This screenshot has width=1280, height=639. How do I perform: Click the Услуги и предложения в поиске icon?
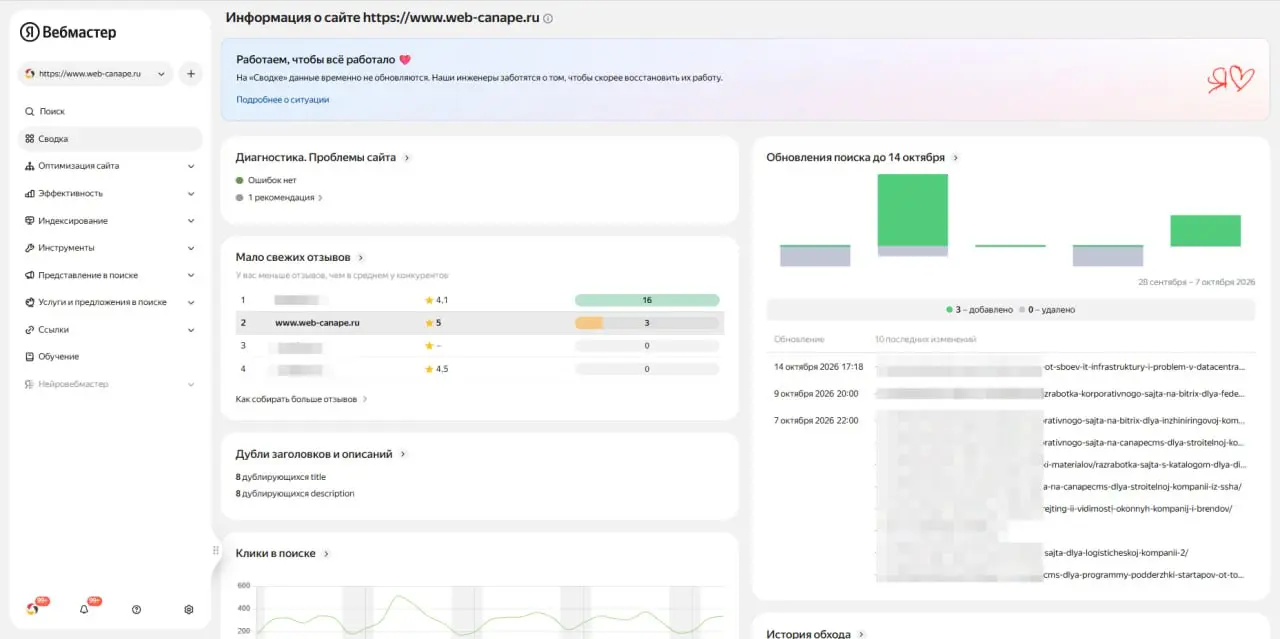point(30,302)
